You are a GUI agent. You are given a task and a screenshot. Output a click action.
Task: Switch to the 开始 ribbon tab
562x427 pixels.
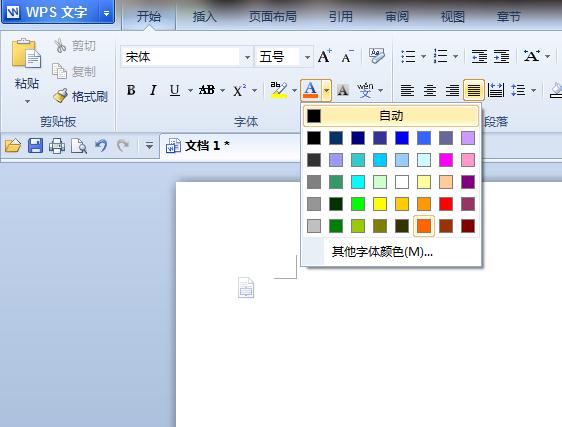[x=149, y=16]
